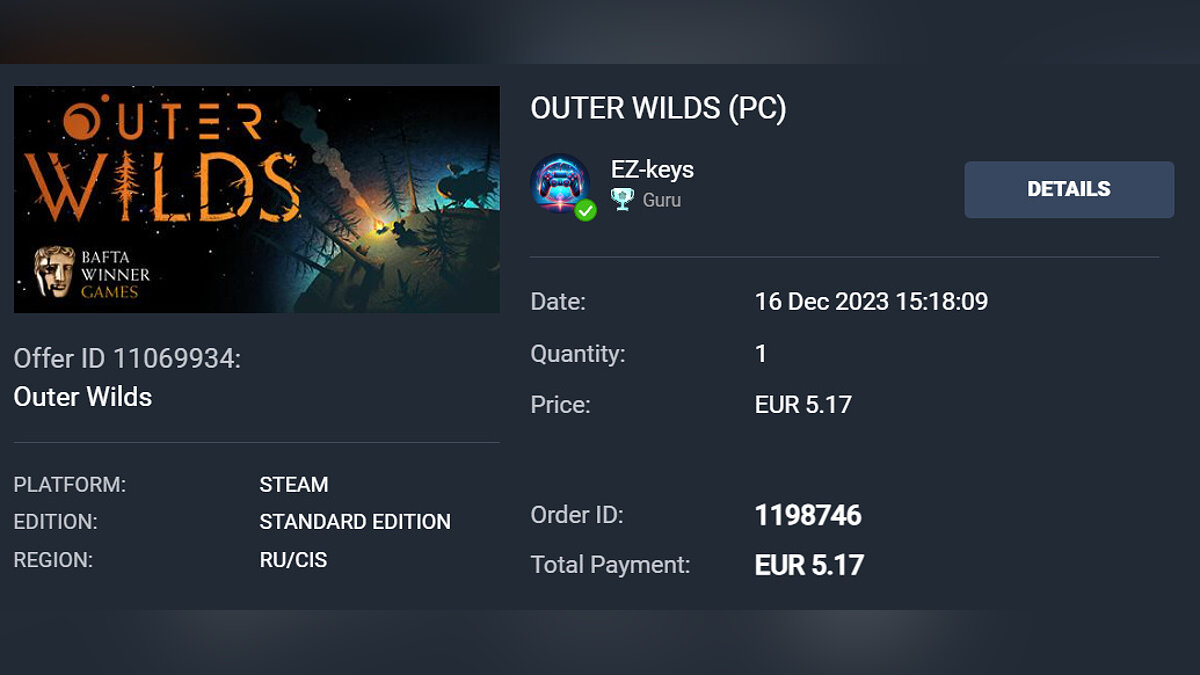The image size is (1200, 675).
Task: Click the Guru trophy icon
Action: click(622, 200)
